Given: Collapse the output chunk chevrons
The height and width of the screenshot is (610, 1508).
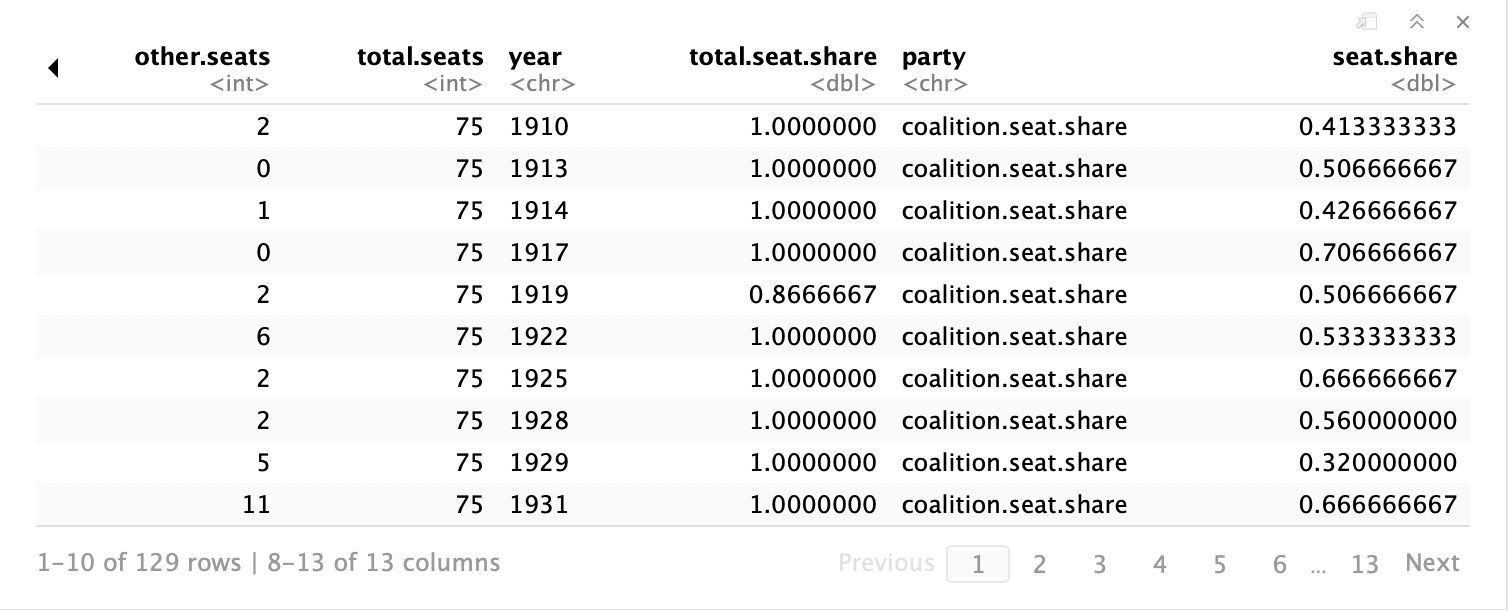Looking at the screenshot, I should [1416, 22].
